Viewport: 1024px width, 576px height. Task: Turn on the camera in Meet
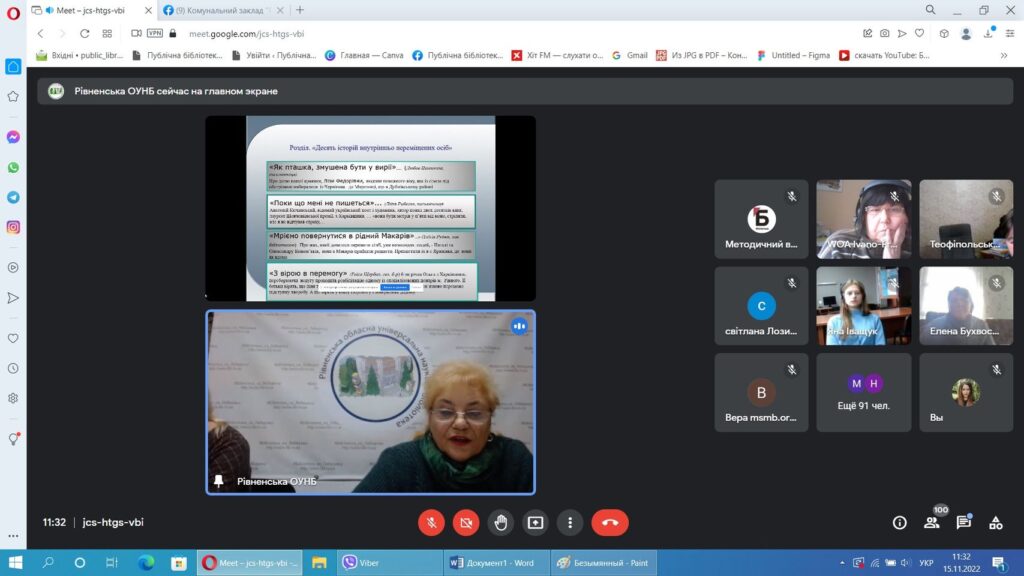click(x=465, y=522)
